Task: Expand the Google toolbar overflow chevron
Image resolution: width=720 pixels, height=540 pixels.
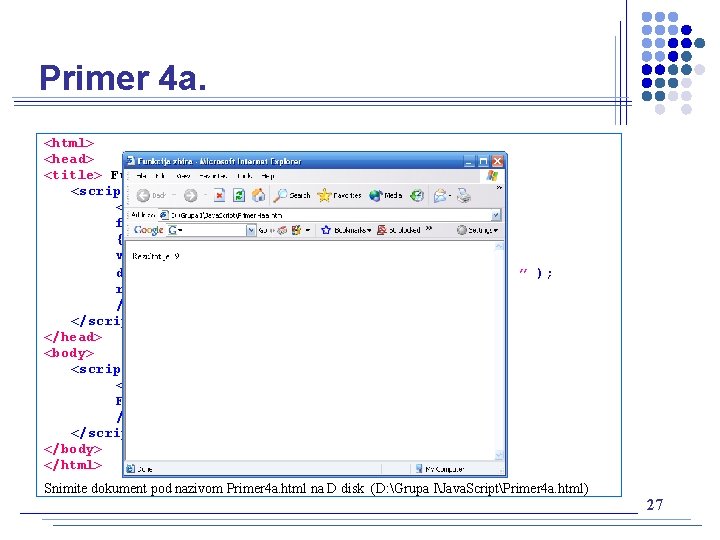Action: 428,228
